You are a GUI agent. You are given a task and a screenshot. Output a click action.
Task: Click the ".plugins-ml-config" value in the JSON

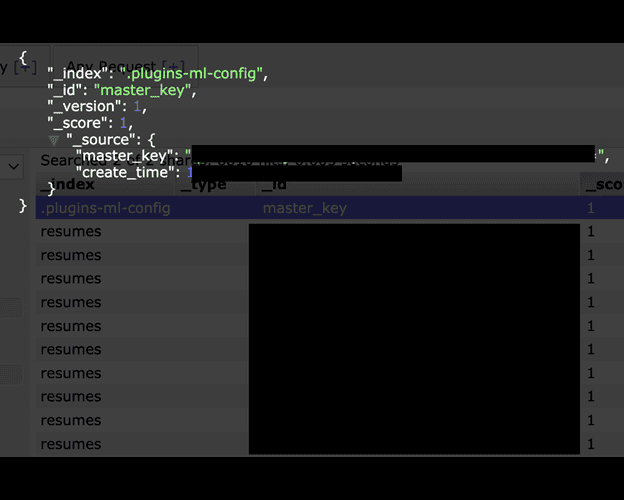(192, 73)
